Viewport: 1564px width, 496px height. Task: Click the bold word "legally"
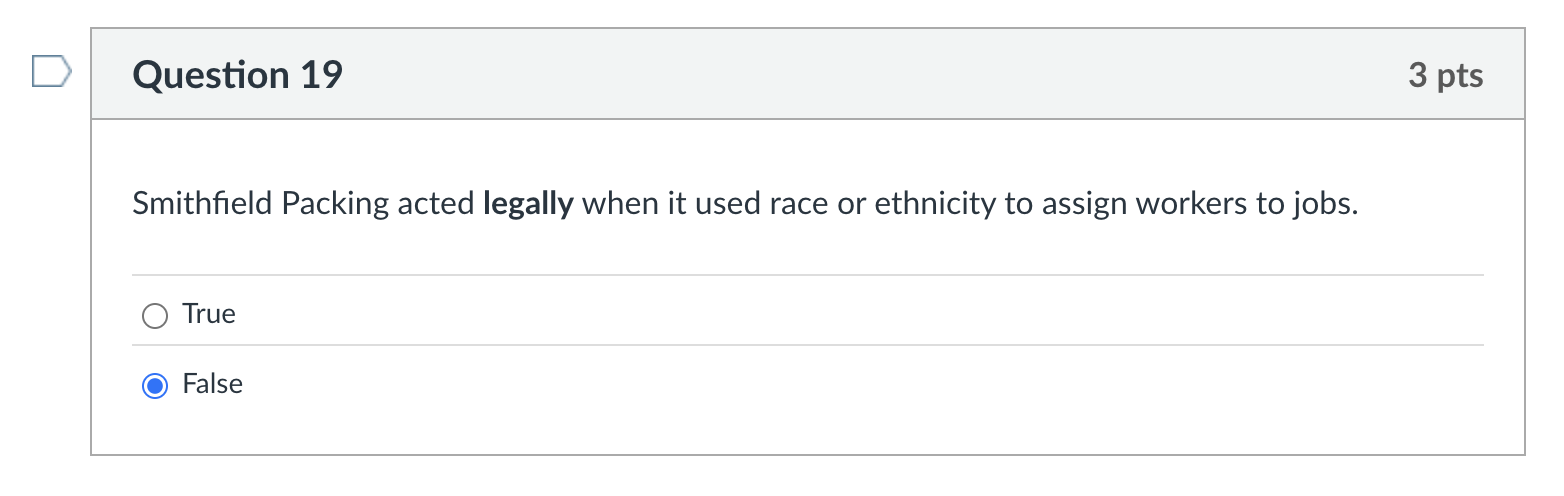(528, 205)
